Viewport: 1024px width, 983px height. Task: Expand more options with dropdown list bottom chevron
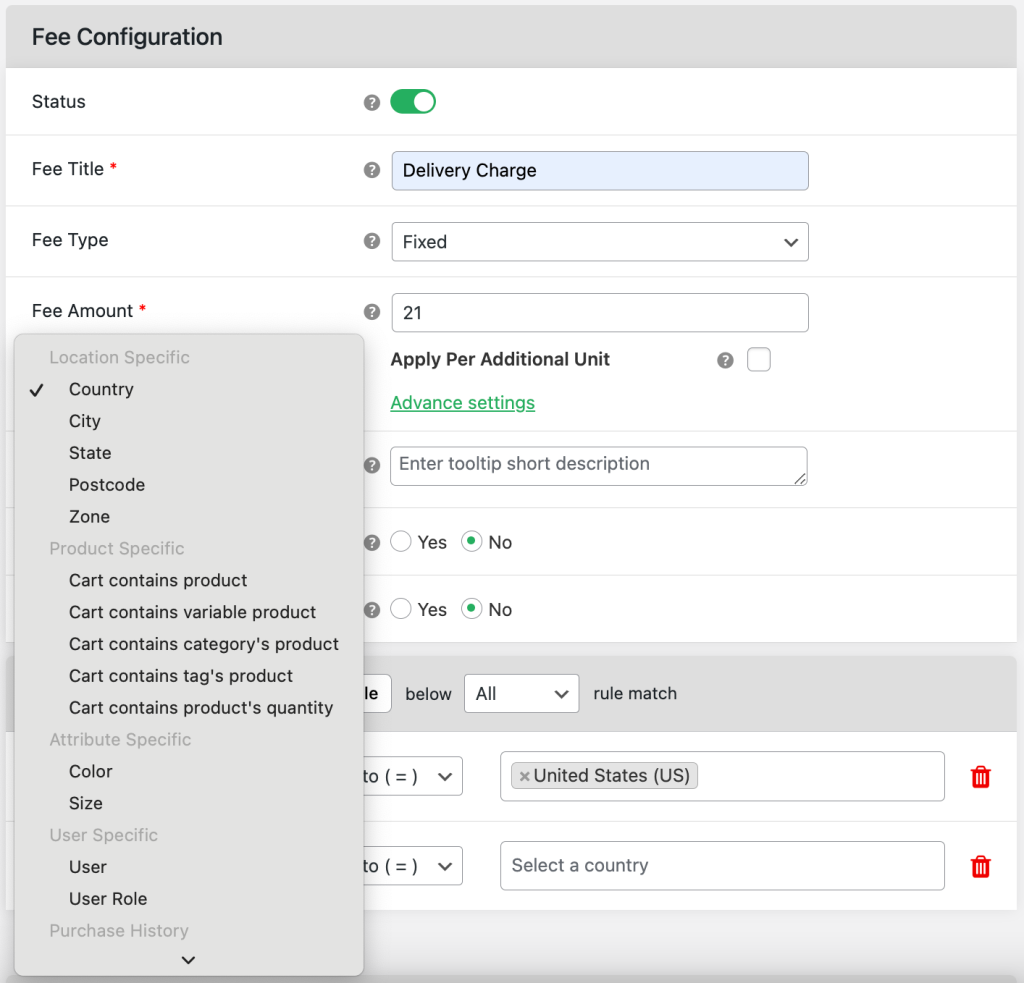click(x=188, y=959)
